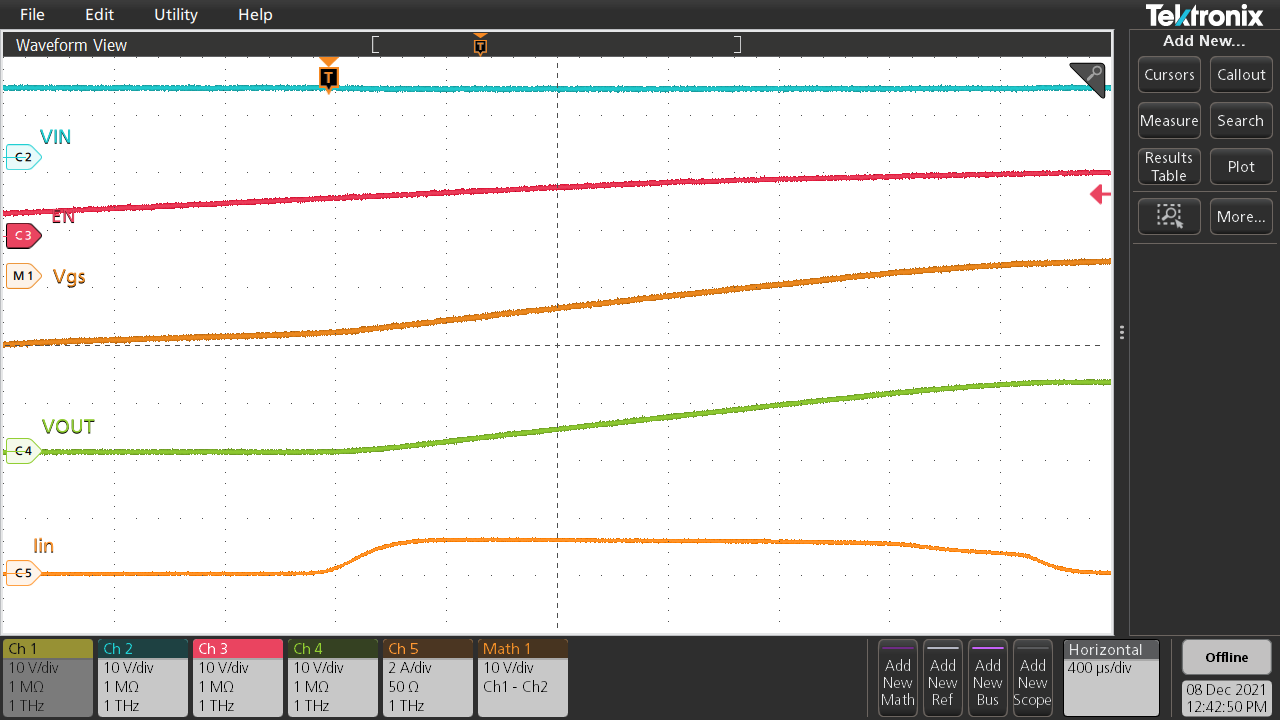Image resolution: width=1280 pixels, height=720 pixels.
Task: Open the Utility menu
Action: point(175,14)
